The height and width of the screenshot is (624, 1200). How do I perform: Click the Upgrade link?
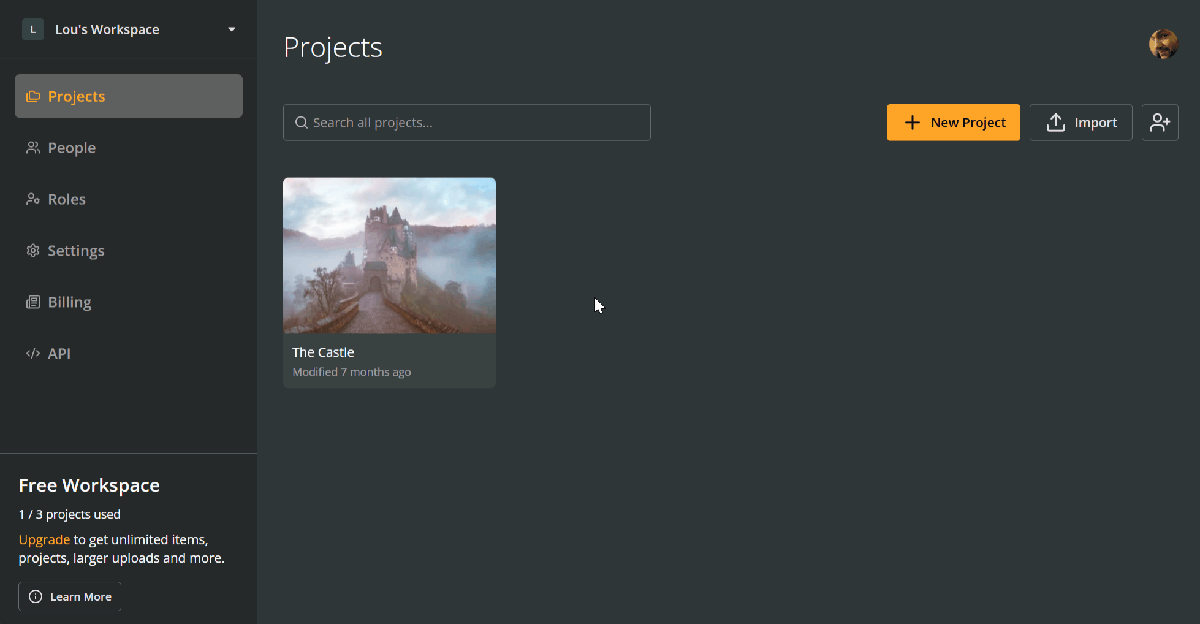coord(44,539)
